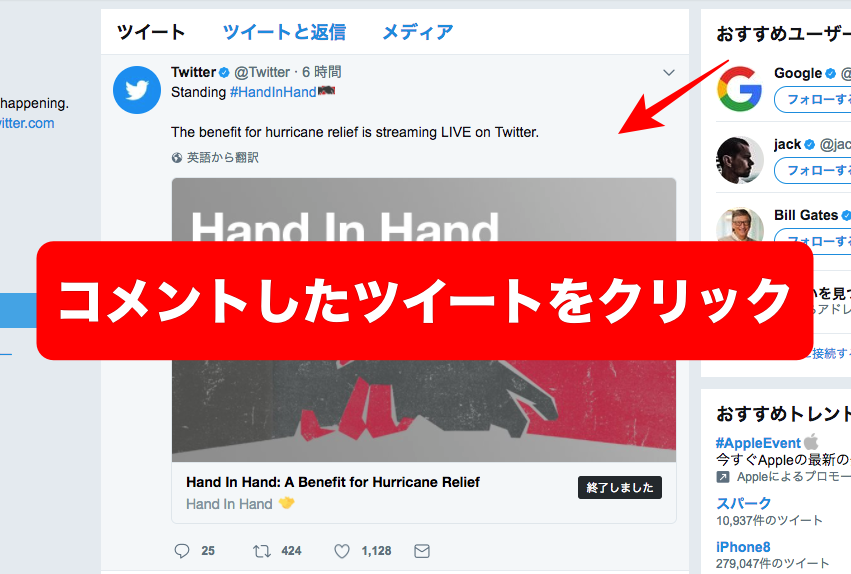
Task: Send tweet via direct message envelope icon
Action: tap(422, 551)
